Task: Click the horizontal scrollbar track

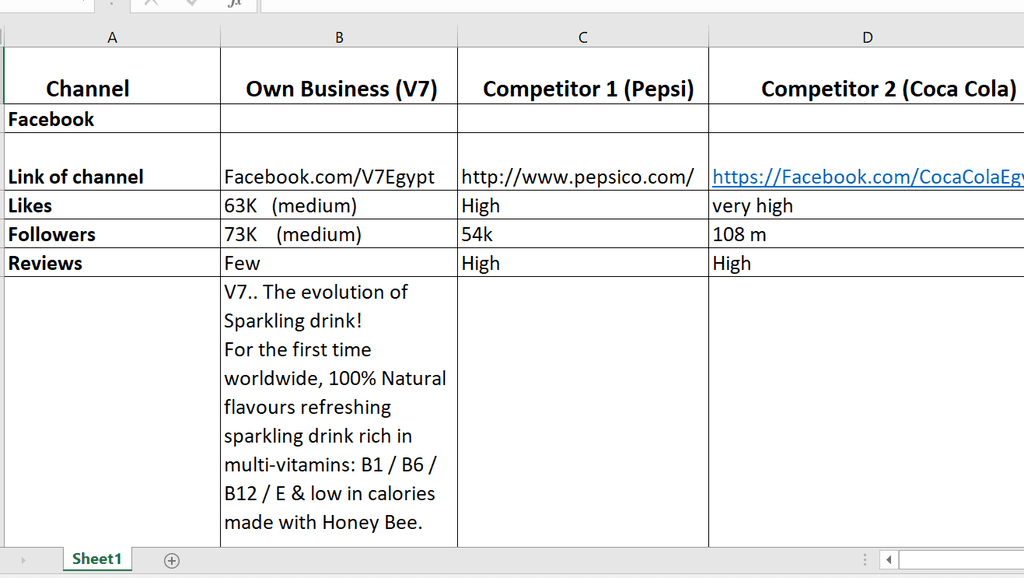Action: pyautogui.click(x=960, y=560)
